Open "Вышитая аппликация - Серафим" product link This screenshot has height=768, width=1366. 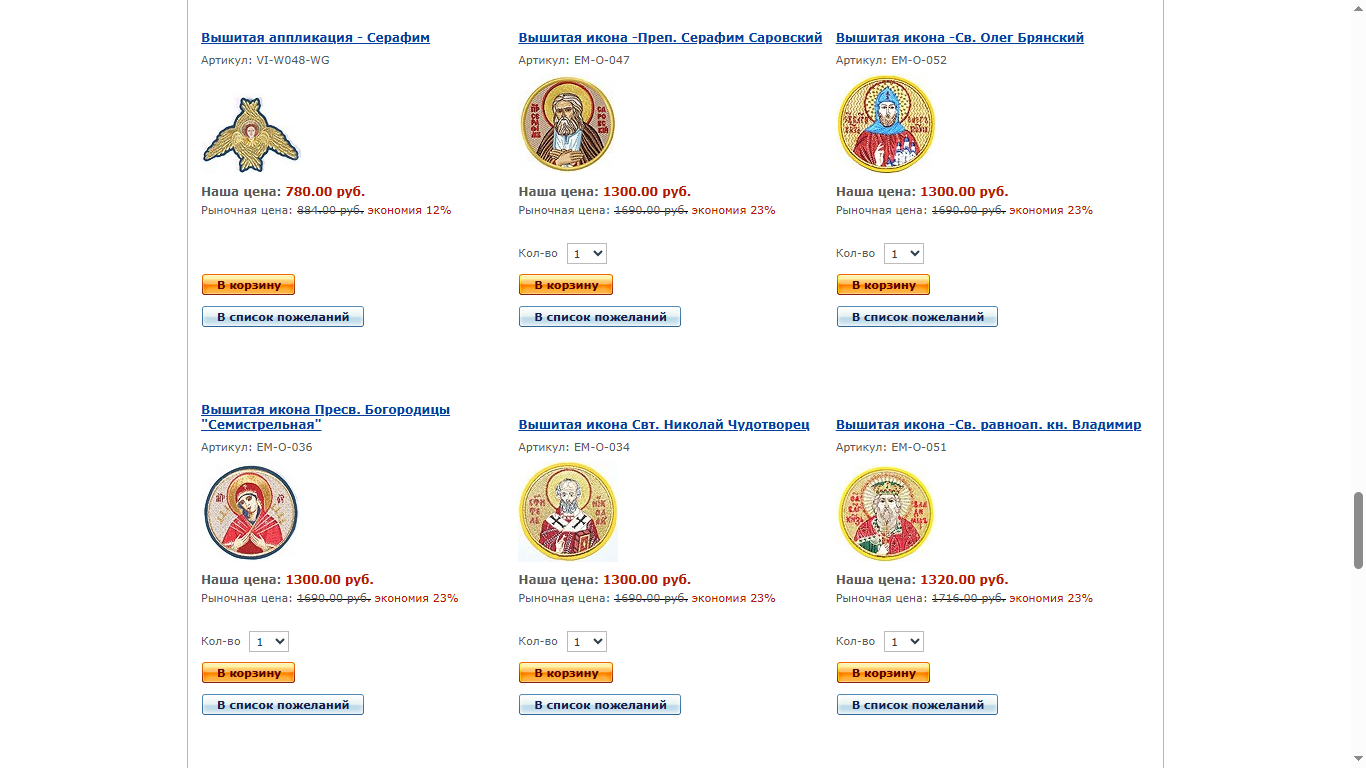click(315, 38)
